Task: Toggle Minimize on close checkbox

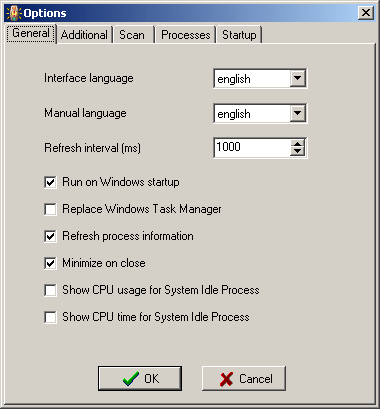Action: pos(50,263)
